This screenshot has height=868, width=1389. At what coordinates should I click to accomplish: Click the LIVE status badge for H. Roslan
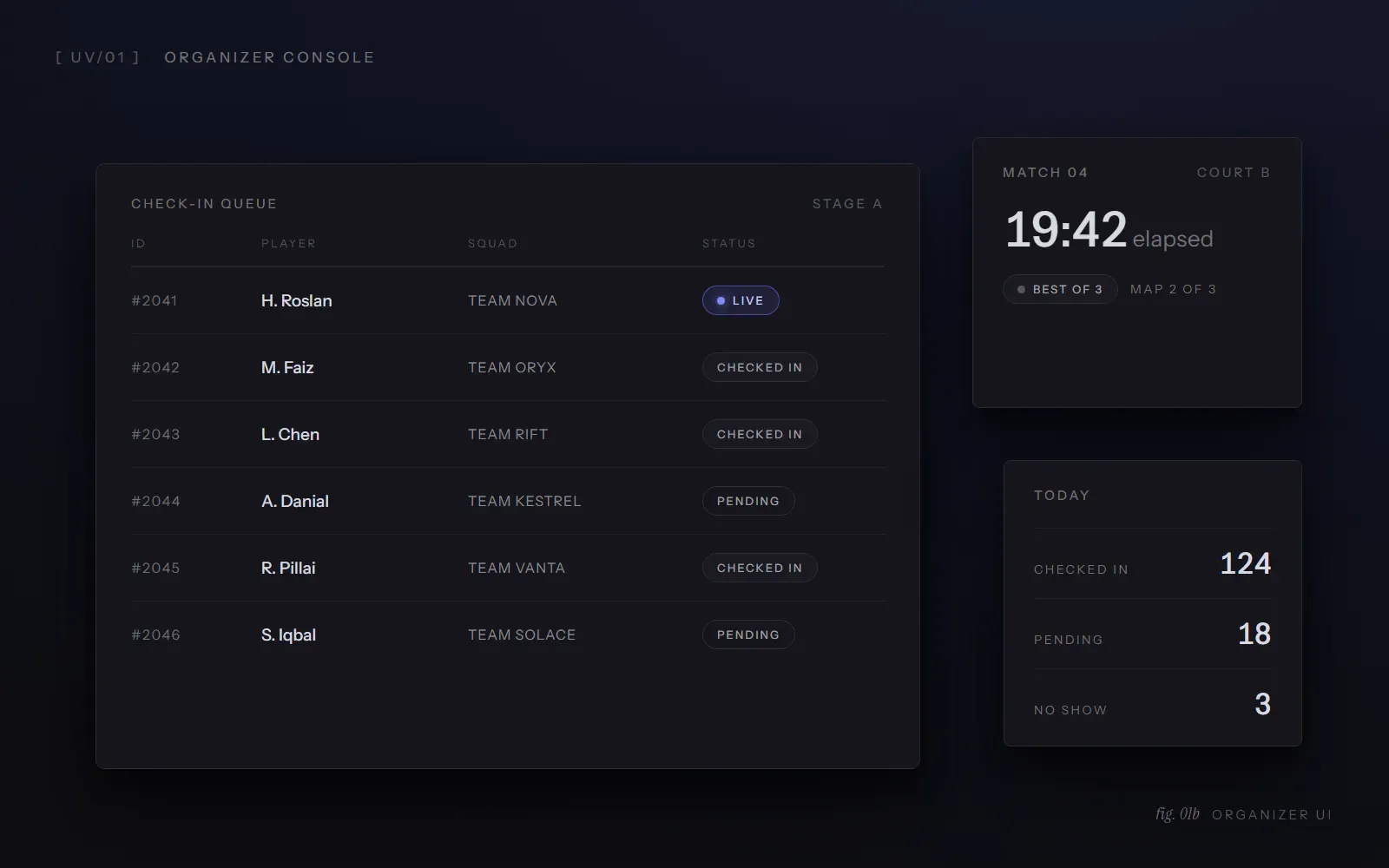(741, 300)
